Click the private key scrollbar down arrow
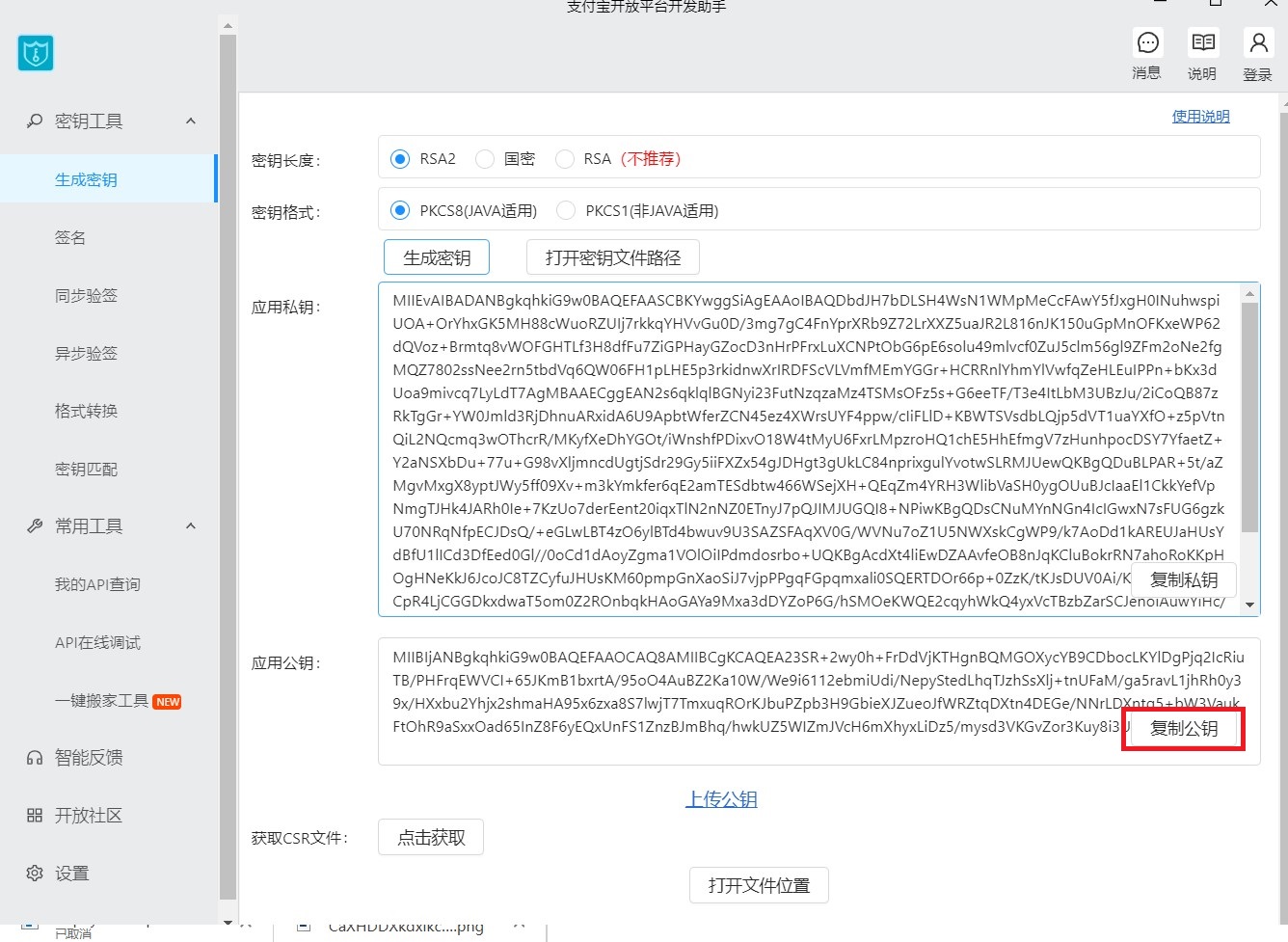The width and height of the screenshot is (1288, 942). pos(1250,606)
